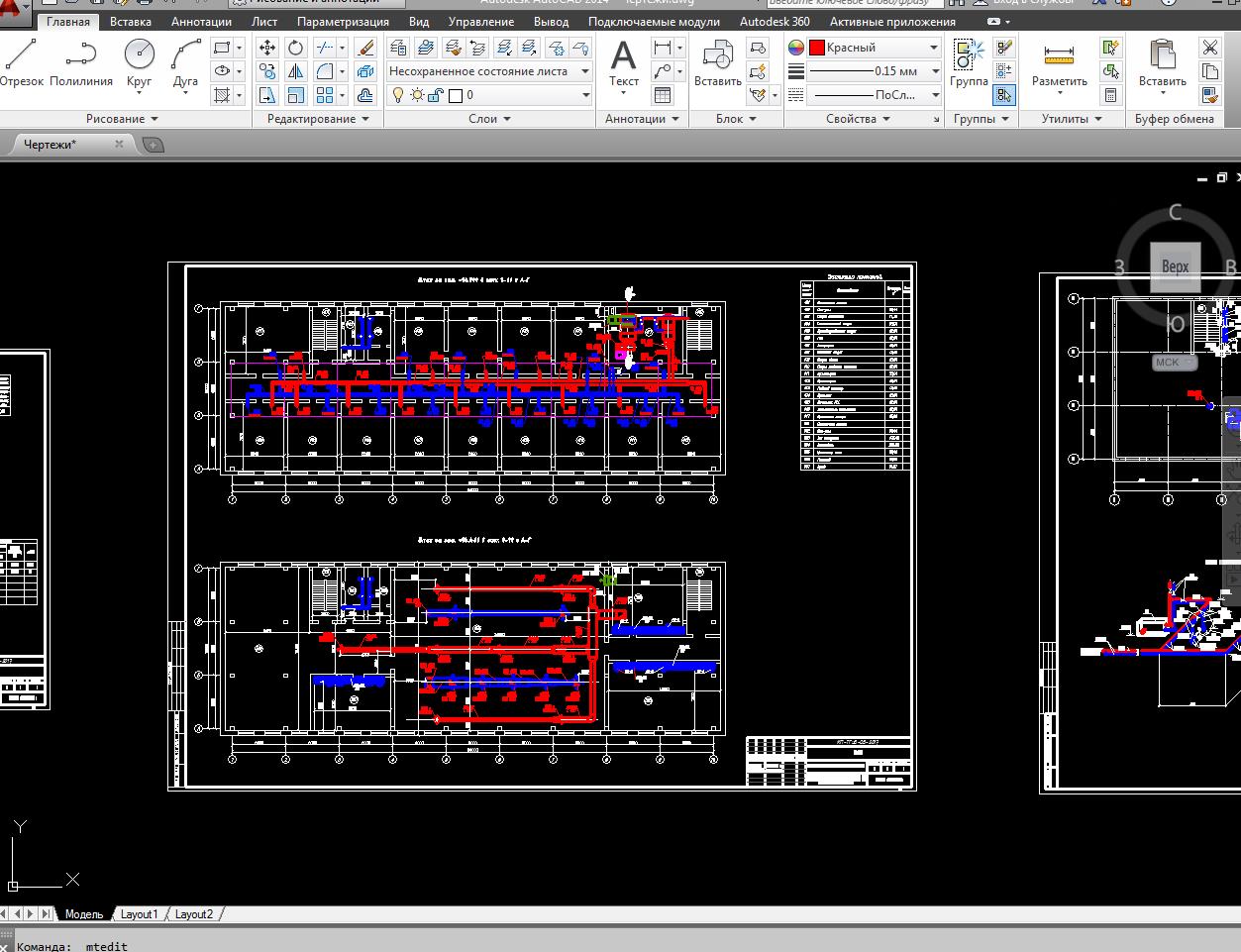Viewport: 1241px width, 952px height.
Task: Open layer state dropdown Несохраненное состояние листа
Action: click(x=489, y=71)
